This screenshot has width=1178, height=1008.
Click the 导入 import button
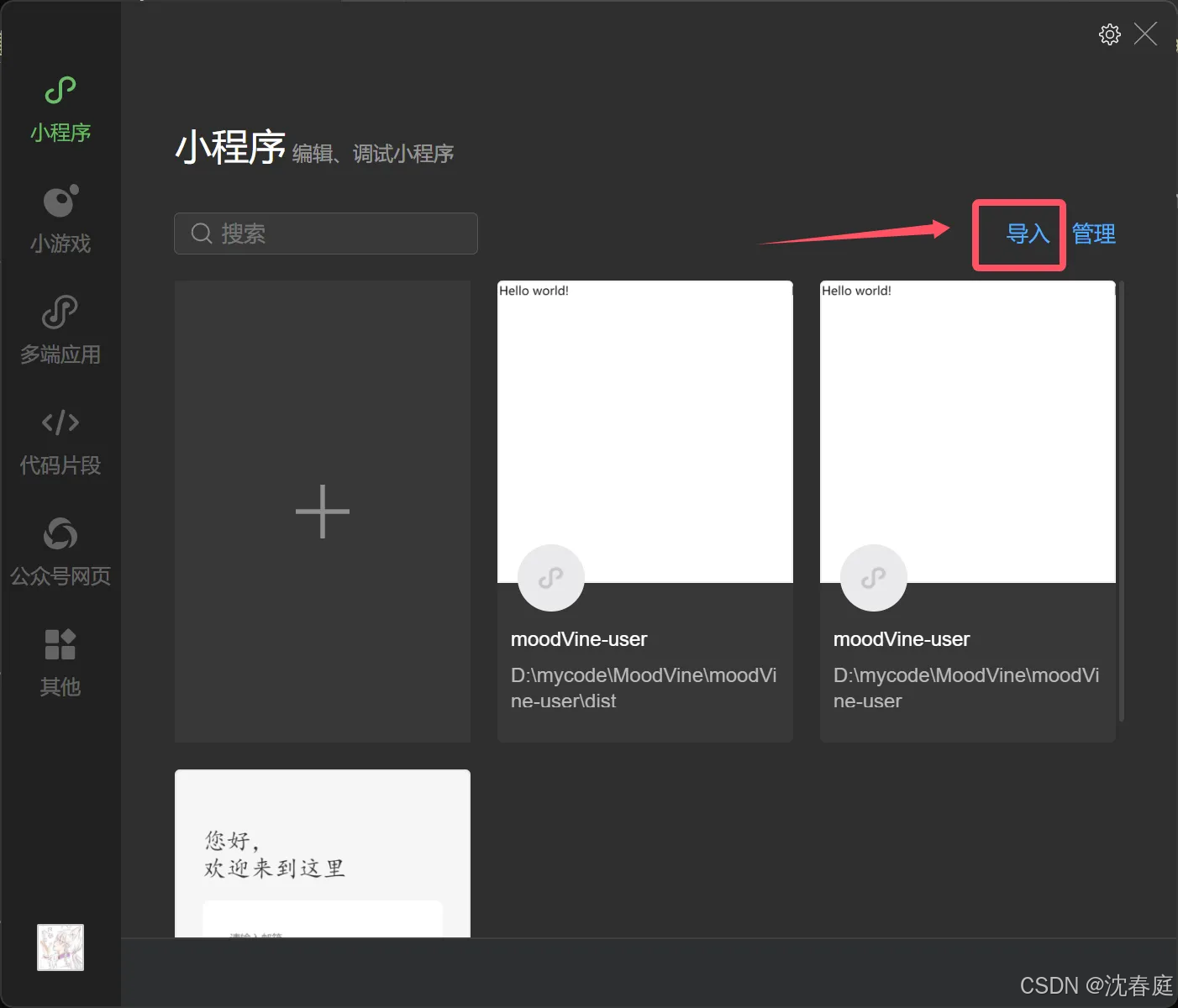1018,235
